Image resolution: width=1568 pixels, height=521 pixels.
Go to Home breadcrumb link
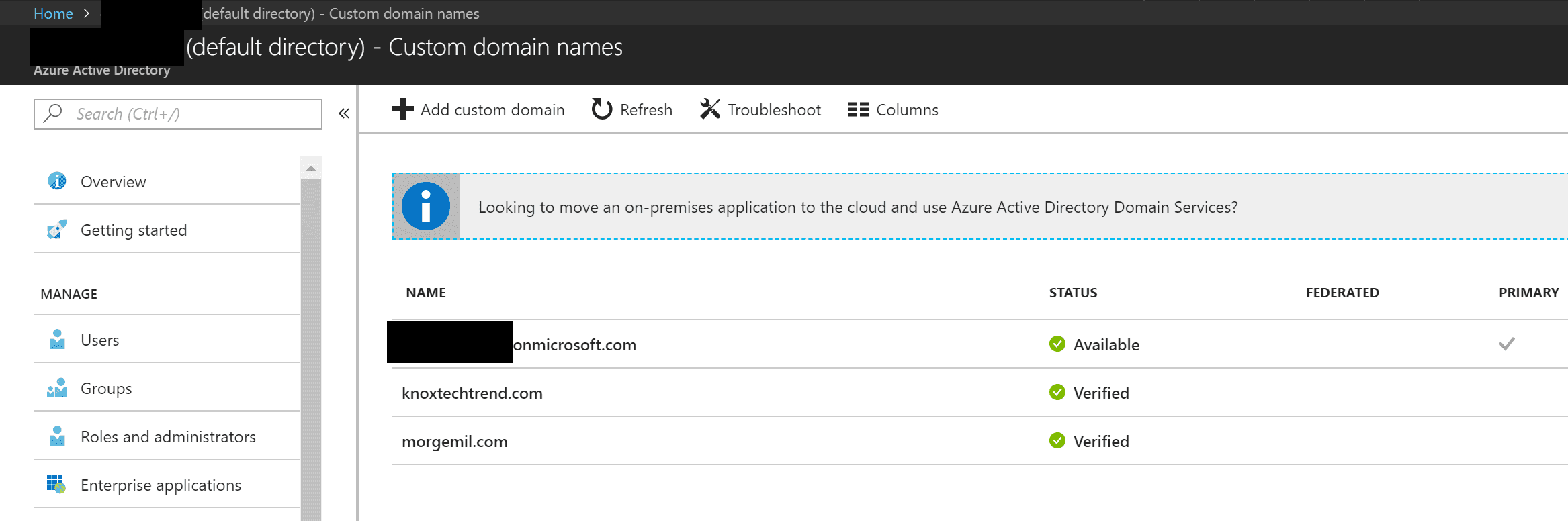53,13
